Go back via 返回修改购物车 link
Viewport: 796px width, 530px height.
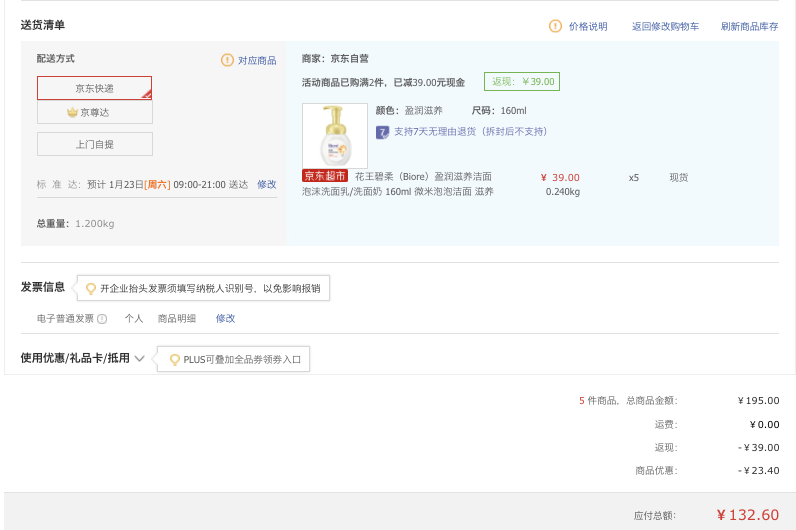(x=665, y=26)
